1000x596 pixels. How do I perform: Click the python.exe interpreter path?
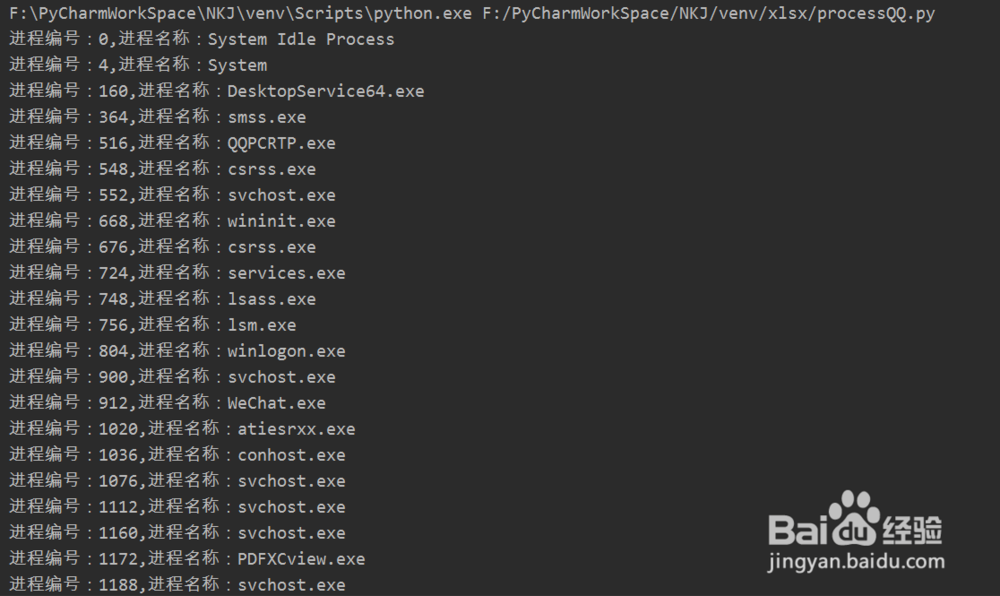[240, 13]
